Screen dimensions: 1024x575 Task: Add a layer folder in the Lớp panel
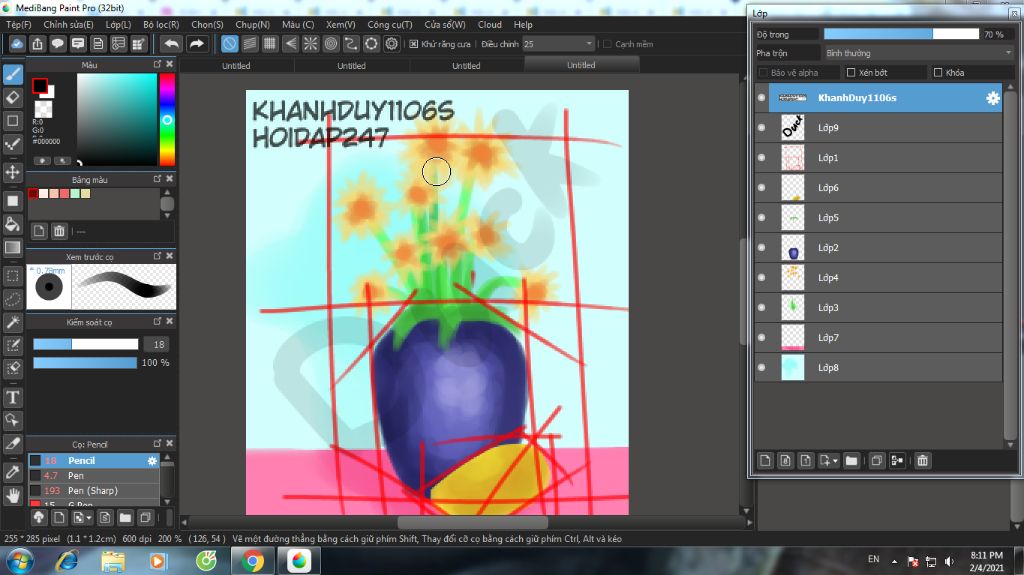click(x=851, y=461)
